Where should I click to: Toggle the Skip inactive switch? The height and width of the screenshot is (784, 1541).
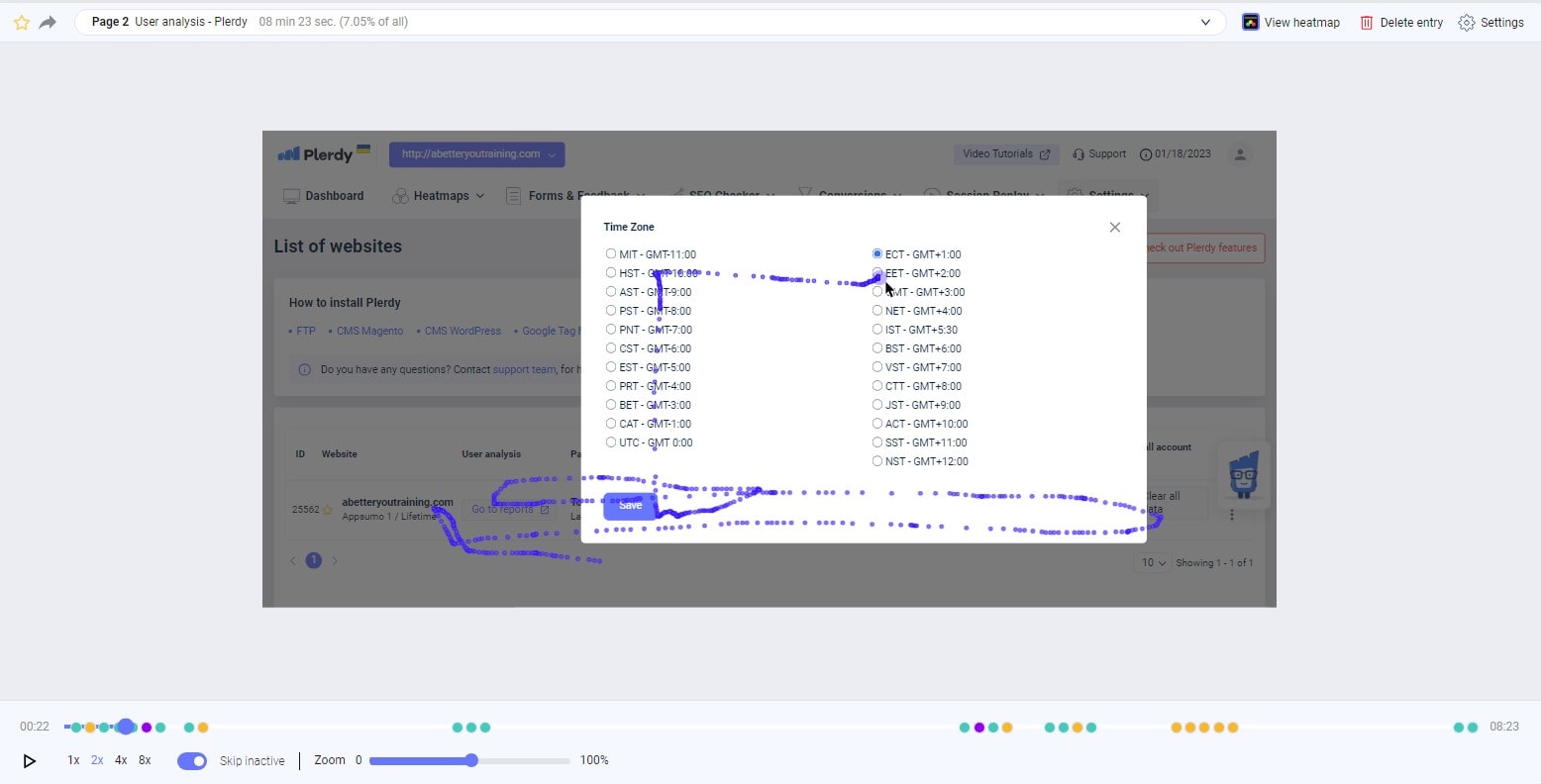pyautogui.click(x=192, y=760)
